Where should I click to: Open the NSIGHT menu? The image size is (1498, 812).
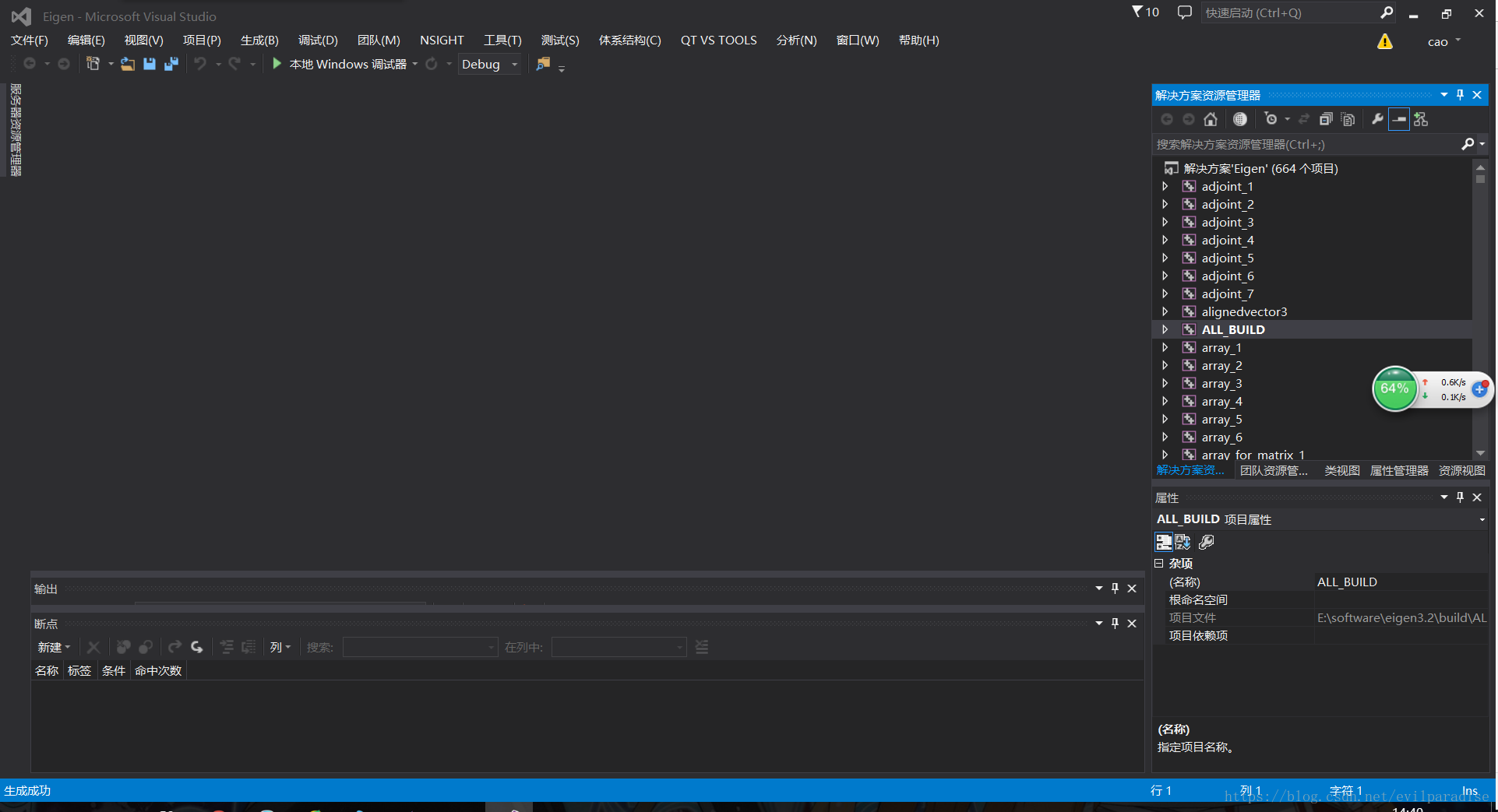click(x=442, y=40)
